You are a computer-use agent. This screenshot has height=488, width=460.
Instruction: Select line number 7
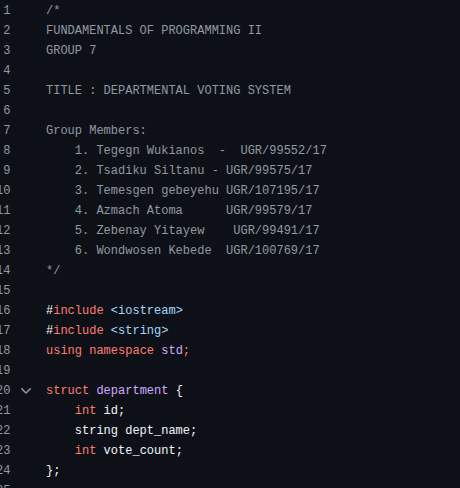(x=7, y=130)
